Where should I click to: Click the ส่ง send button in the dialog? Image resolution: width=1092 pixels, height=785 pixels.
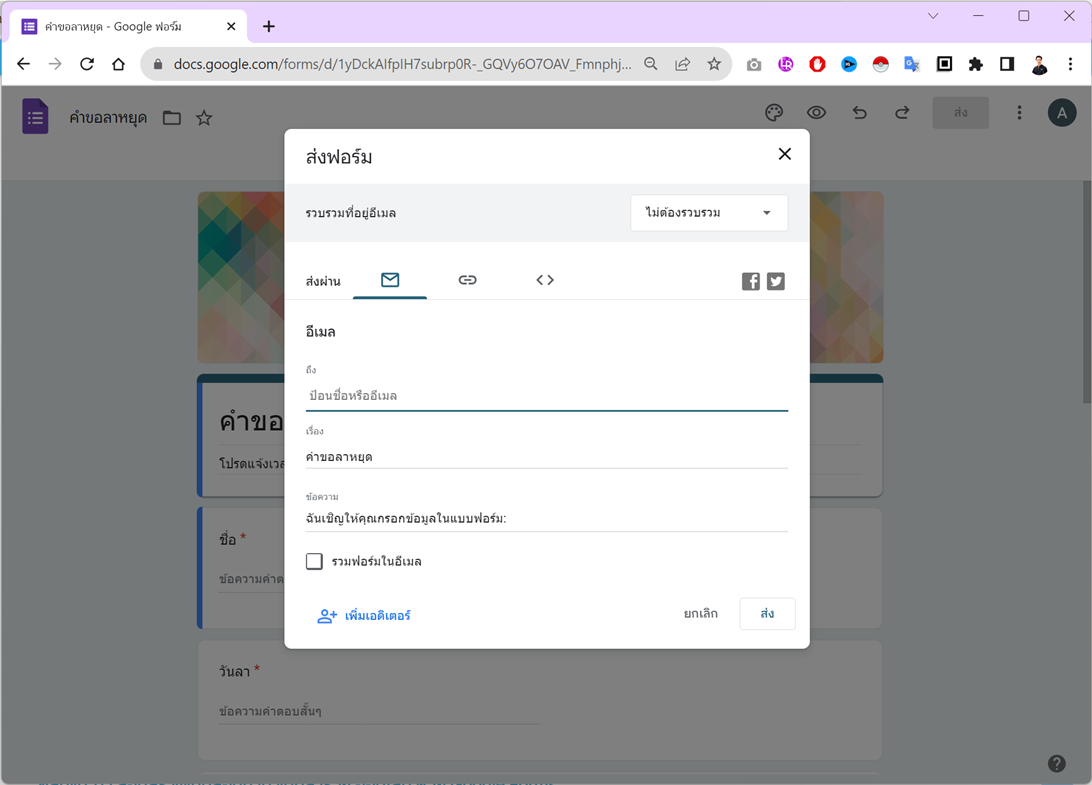pos(767,613)
